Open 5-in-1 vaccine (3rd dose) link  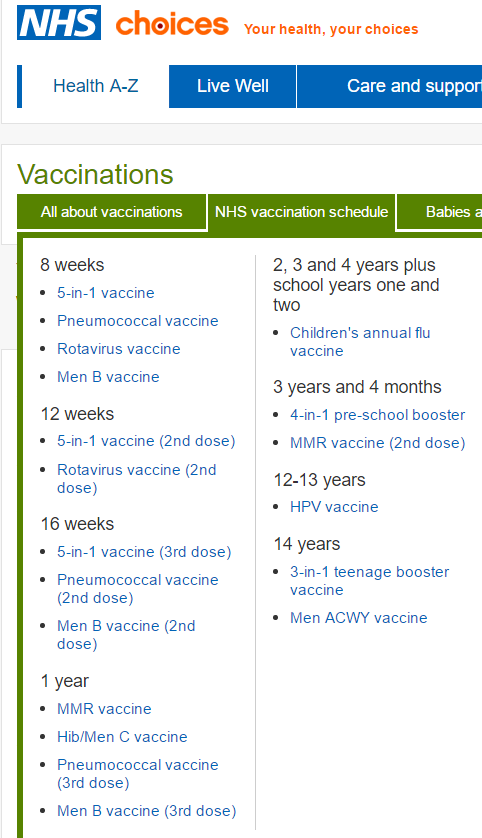coord(144,552)
